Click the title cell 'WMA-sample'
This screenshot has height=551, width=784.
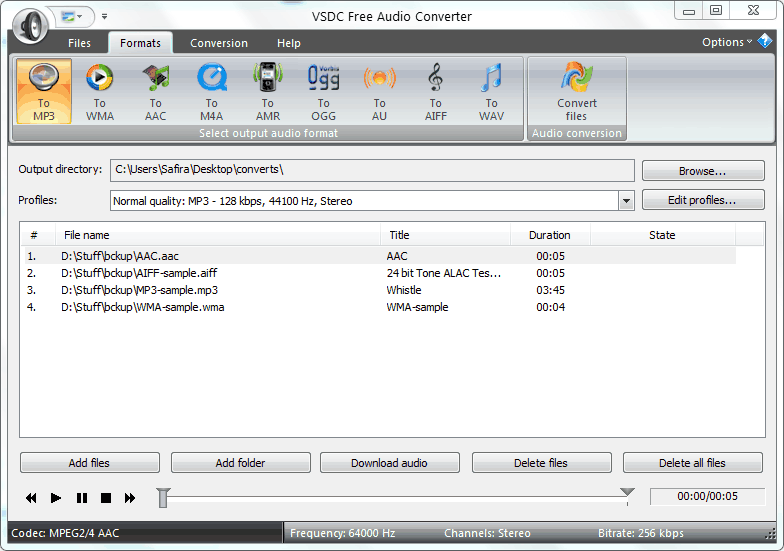point(418,307)
